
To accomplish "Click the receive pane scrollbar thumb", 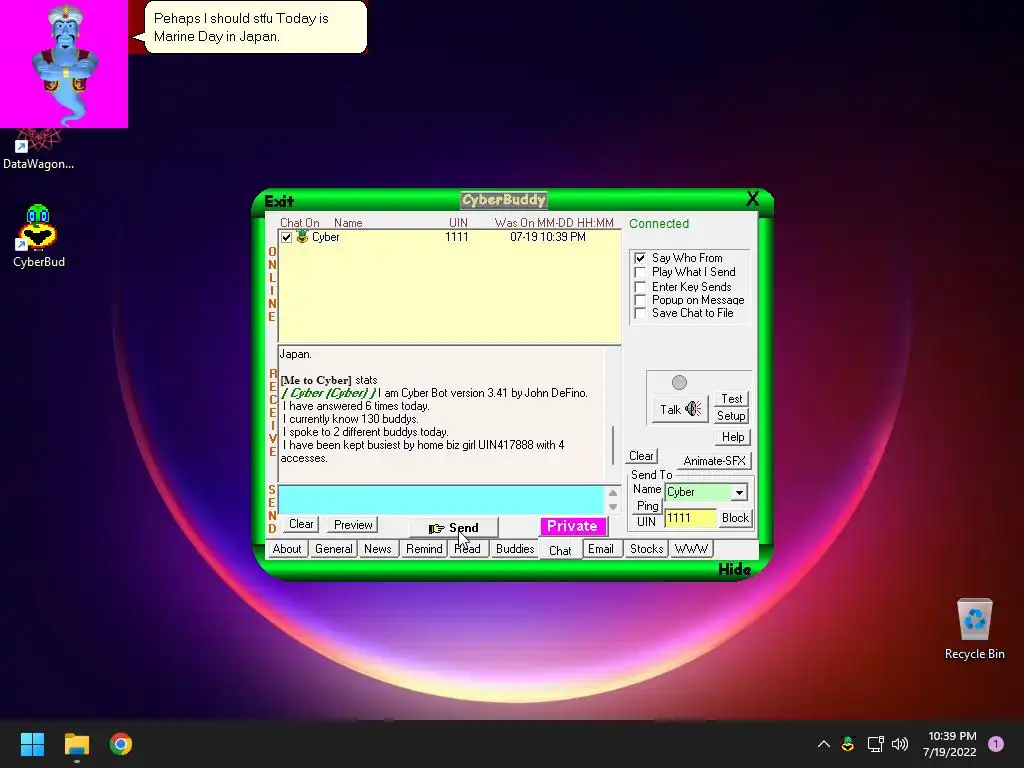I will click(613, 445).
